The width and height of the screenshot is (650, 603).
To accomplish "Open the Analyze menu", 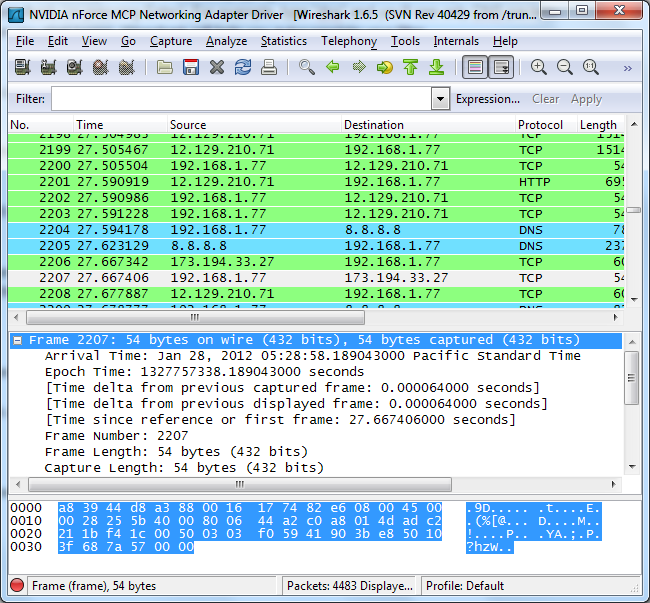I will 226,41.
